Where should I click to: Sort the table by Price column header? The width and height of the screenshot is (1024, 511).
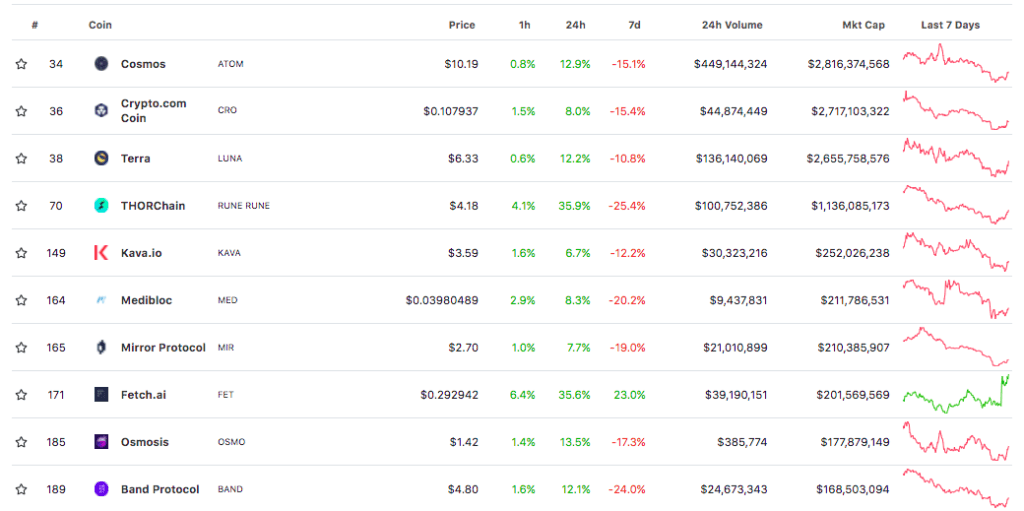(x=461, y=25)
